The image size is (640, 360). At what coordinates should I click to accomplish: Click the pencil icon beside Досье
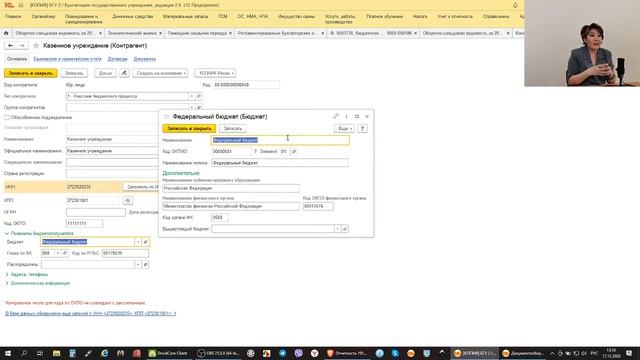124,73
